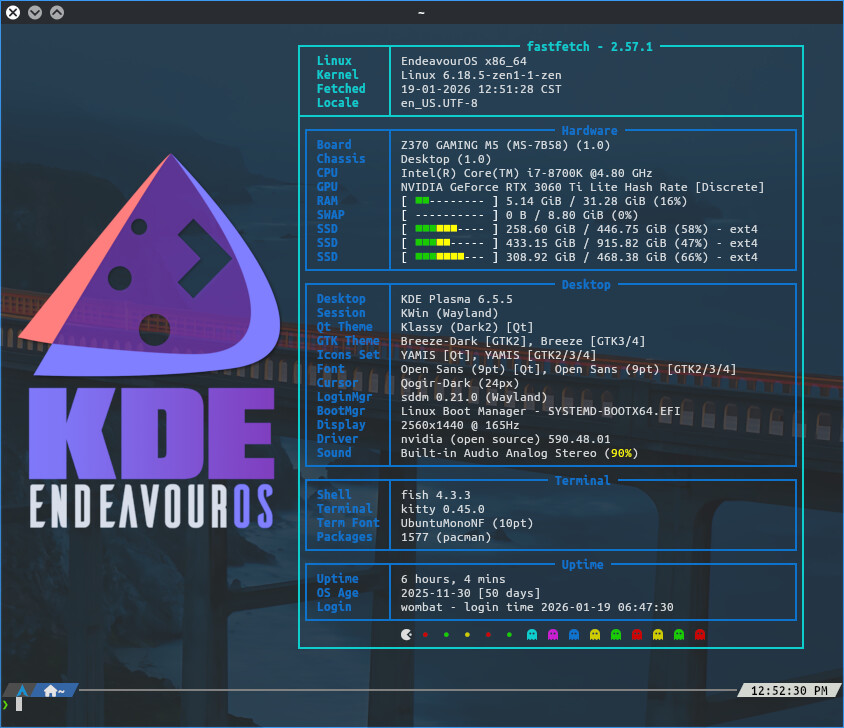Maximize window using the up-chevron button
Screen dimensions: 844x728
point(56,12)
